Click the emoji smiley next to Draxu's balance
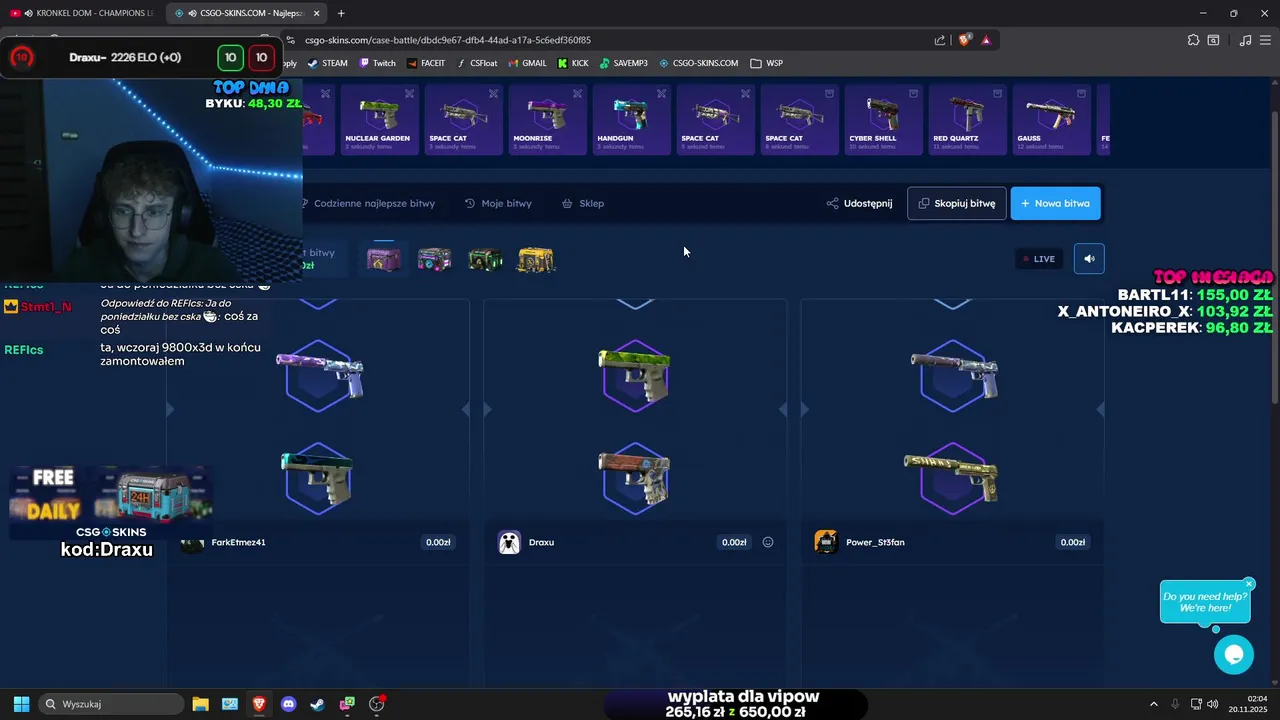The width and height of the screenshot is (1280, 720). tap(768, 542)
